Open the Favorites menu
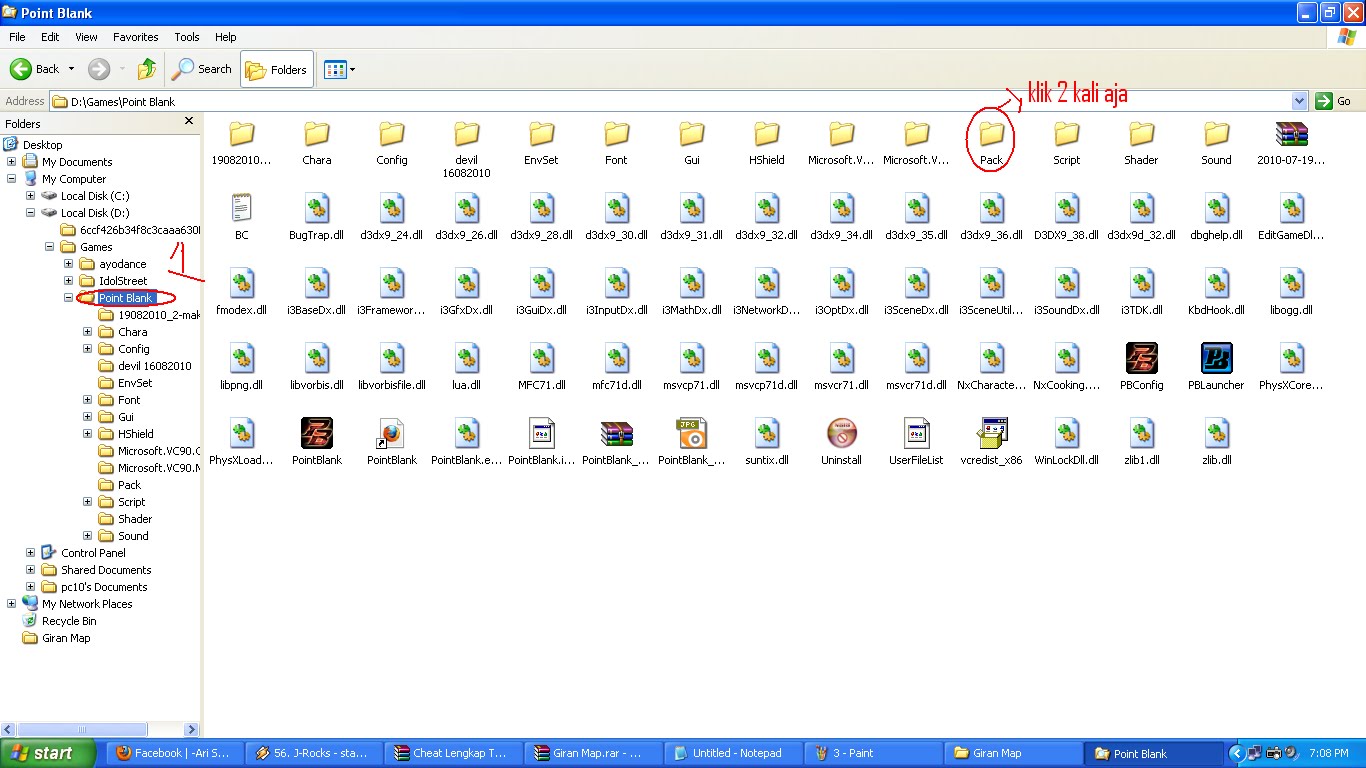Image resolution: width=1366 pixels, height=768 pixels. tap(136, 37)
